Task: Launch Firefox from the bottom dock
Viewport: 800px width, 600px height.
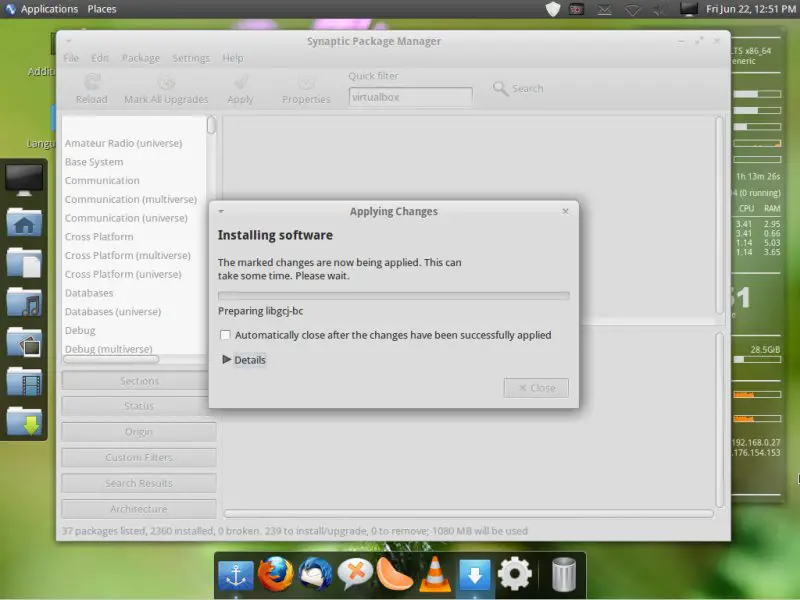Action: coord(276,574)
